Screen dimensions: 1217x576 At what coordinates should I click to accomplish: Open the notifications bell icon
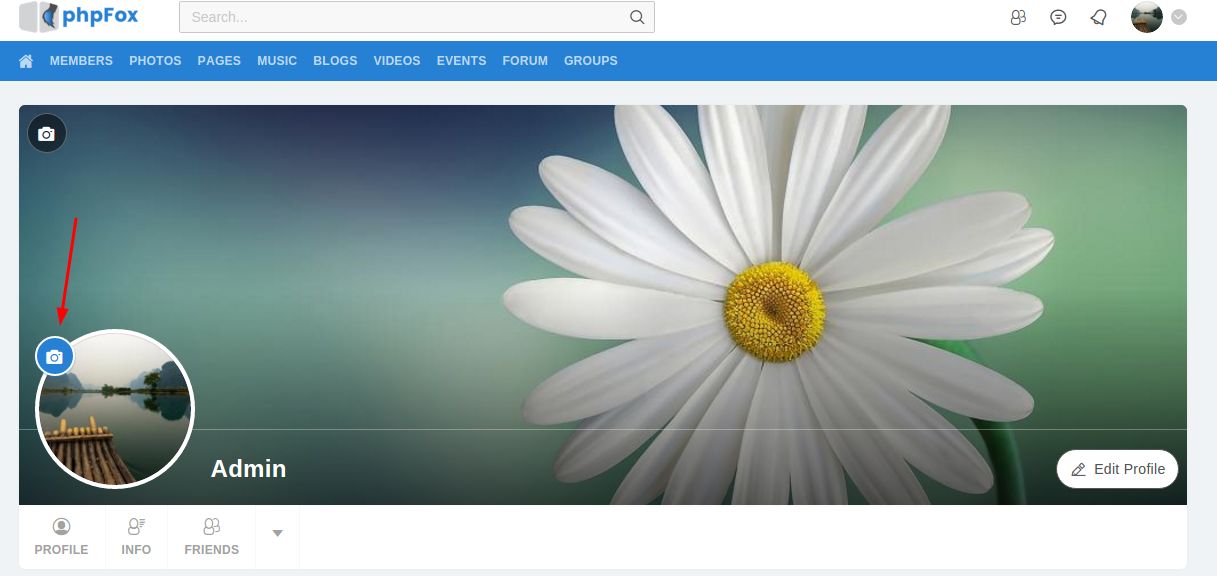point(1098,17)
